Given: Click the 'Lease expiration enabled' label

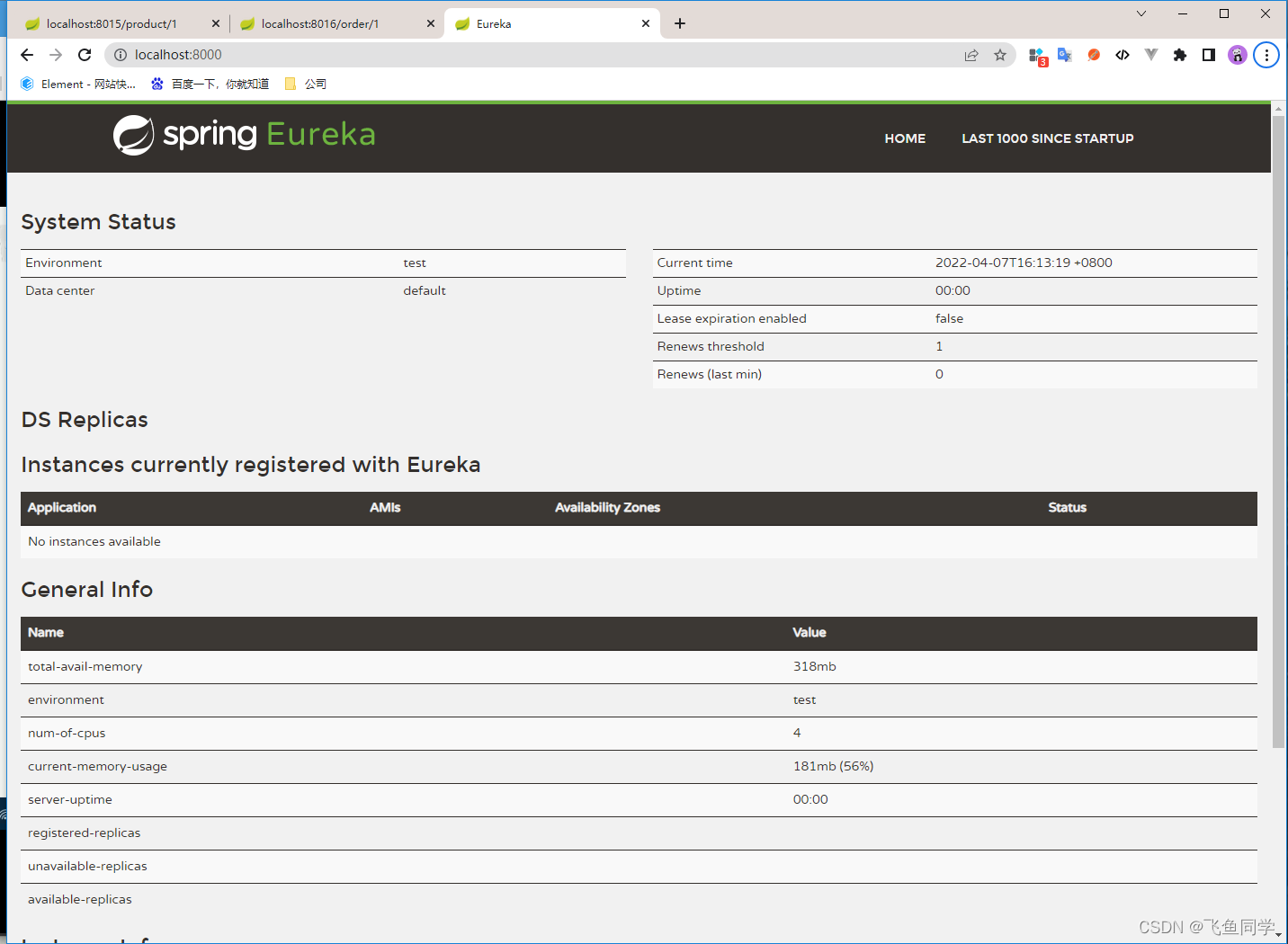Looking at the screenshot, I should pos(731,318).
